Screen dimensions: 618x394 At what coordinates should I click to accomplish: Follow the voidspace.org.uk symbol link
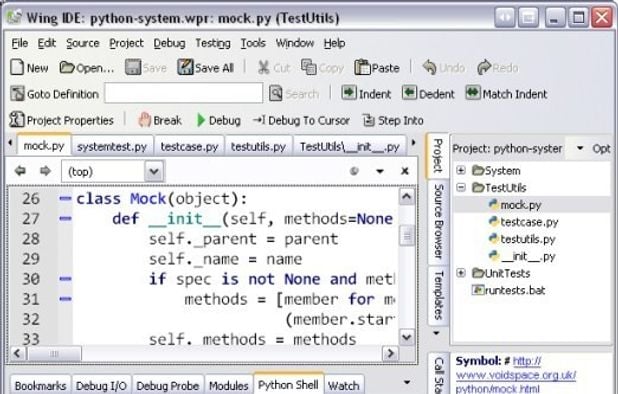click(x=516, y=375)
